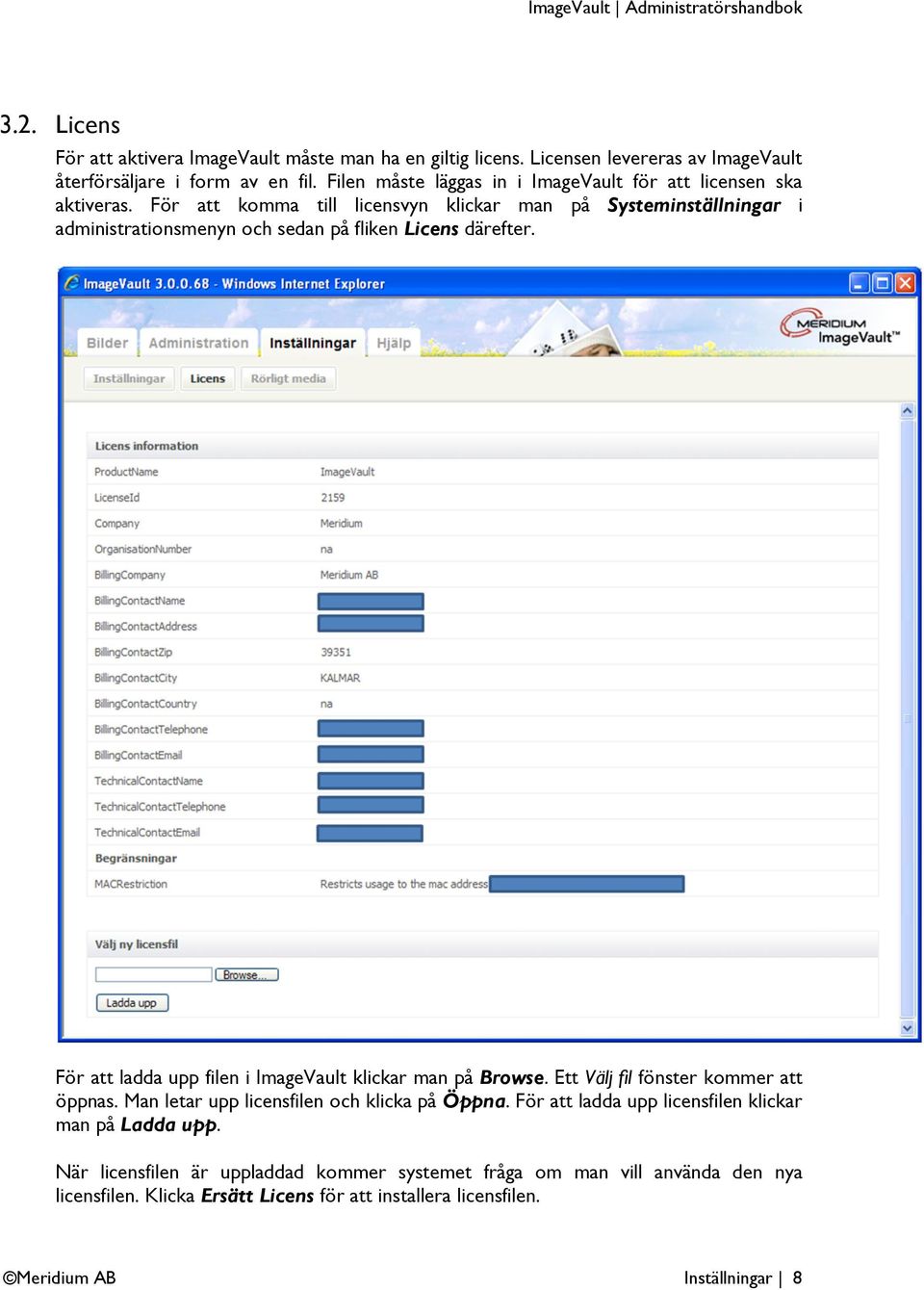Select the ImageVault product name value

(x=347, y=472)
